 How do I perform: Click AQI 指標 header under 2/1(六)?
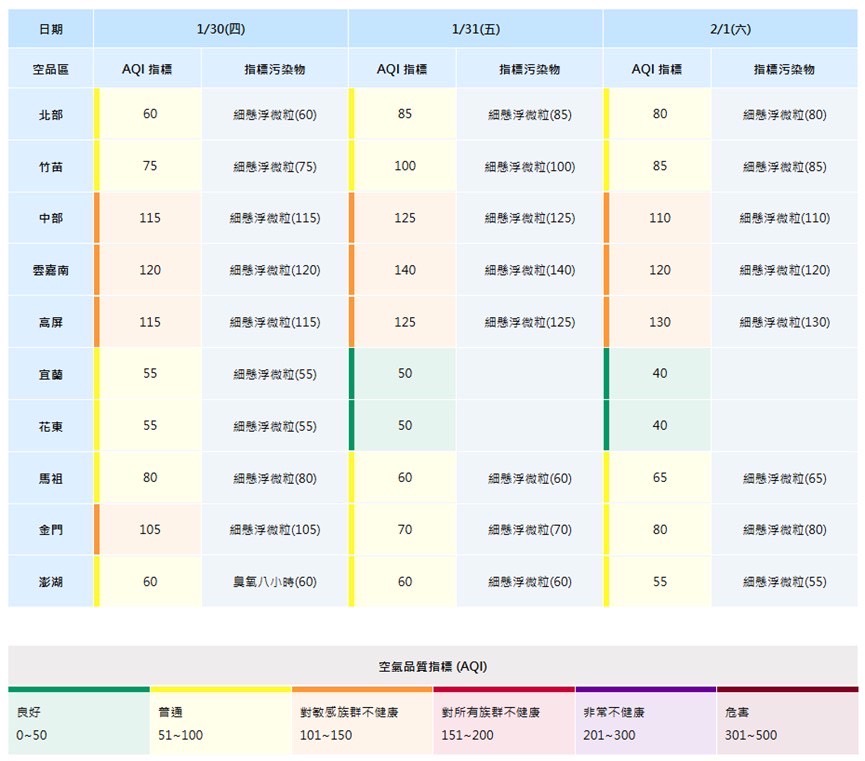pyautogui.click(x=657, y=69)
